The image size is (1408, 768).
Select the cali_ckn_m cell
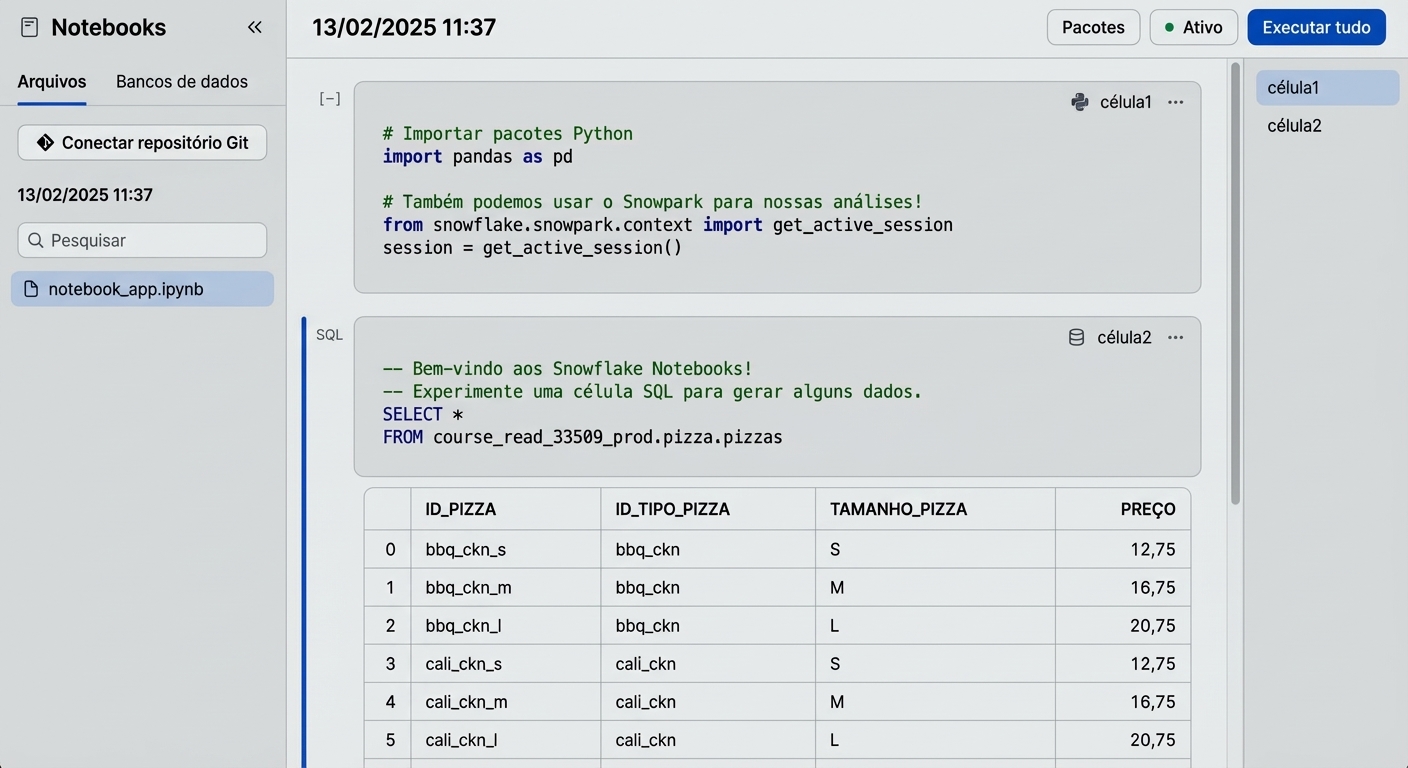click(x=505, y=702)
